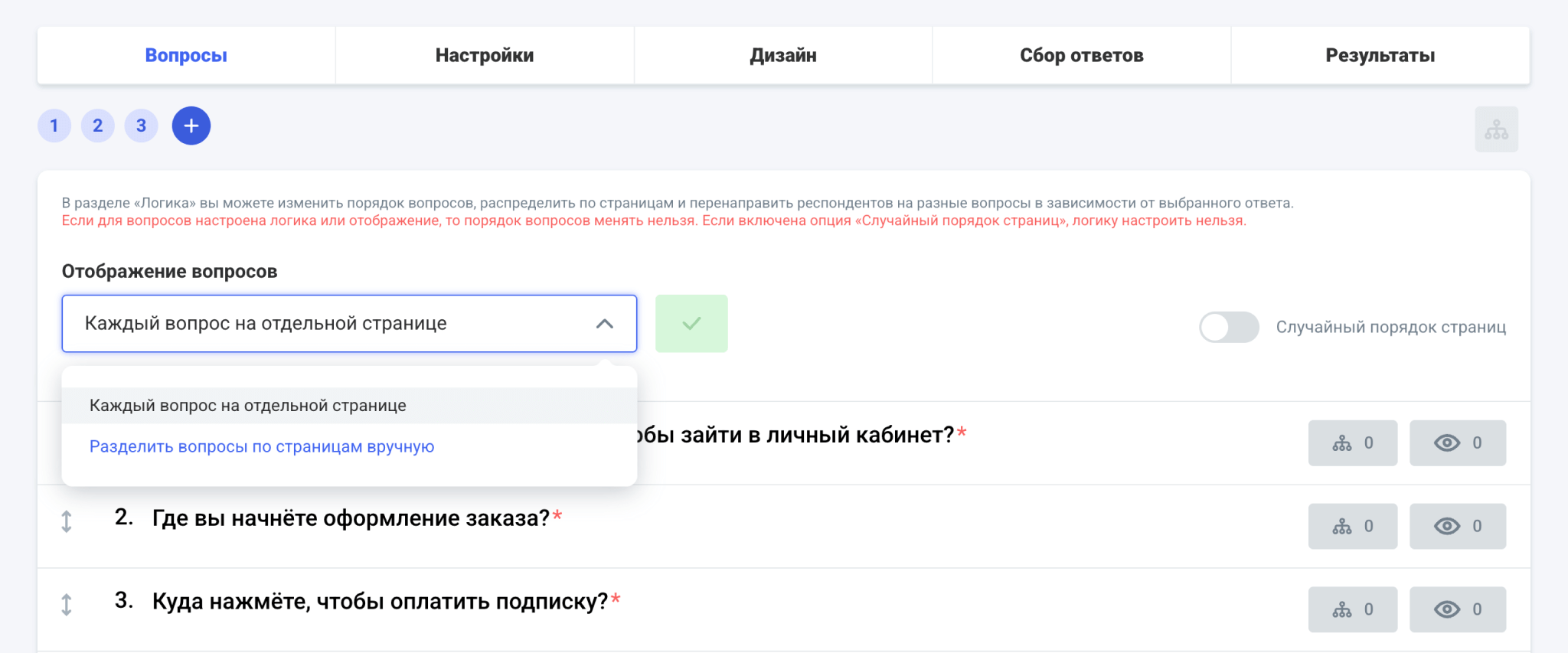Switch to the «Настройки» tab

tap(485, 56)
